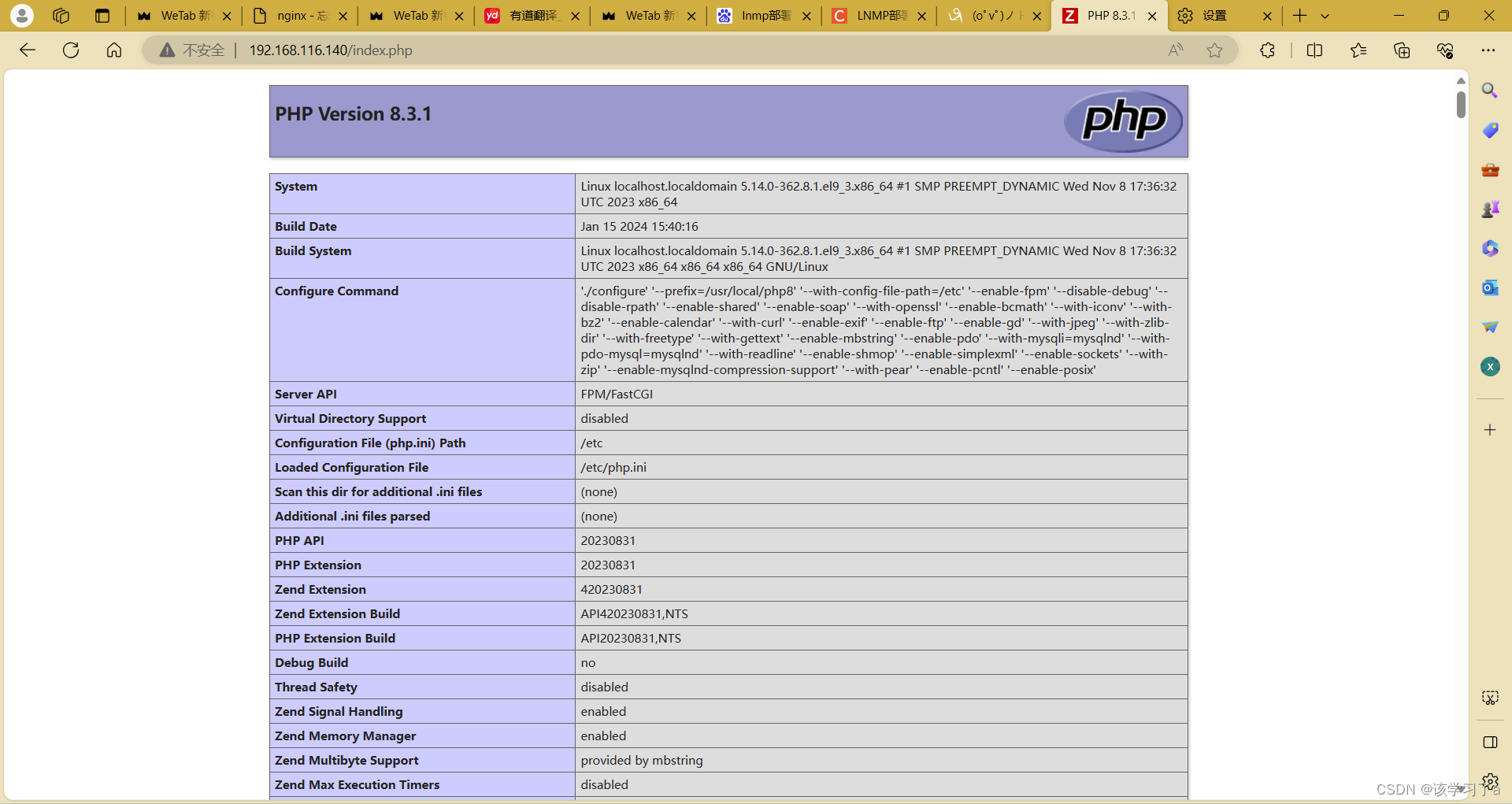
Task: Select the 'FPM/FastCGI' Server API value
Action: coord(617,394)
